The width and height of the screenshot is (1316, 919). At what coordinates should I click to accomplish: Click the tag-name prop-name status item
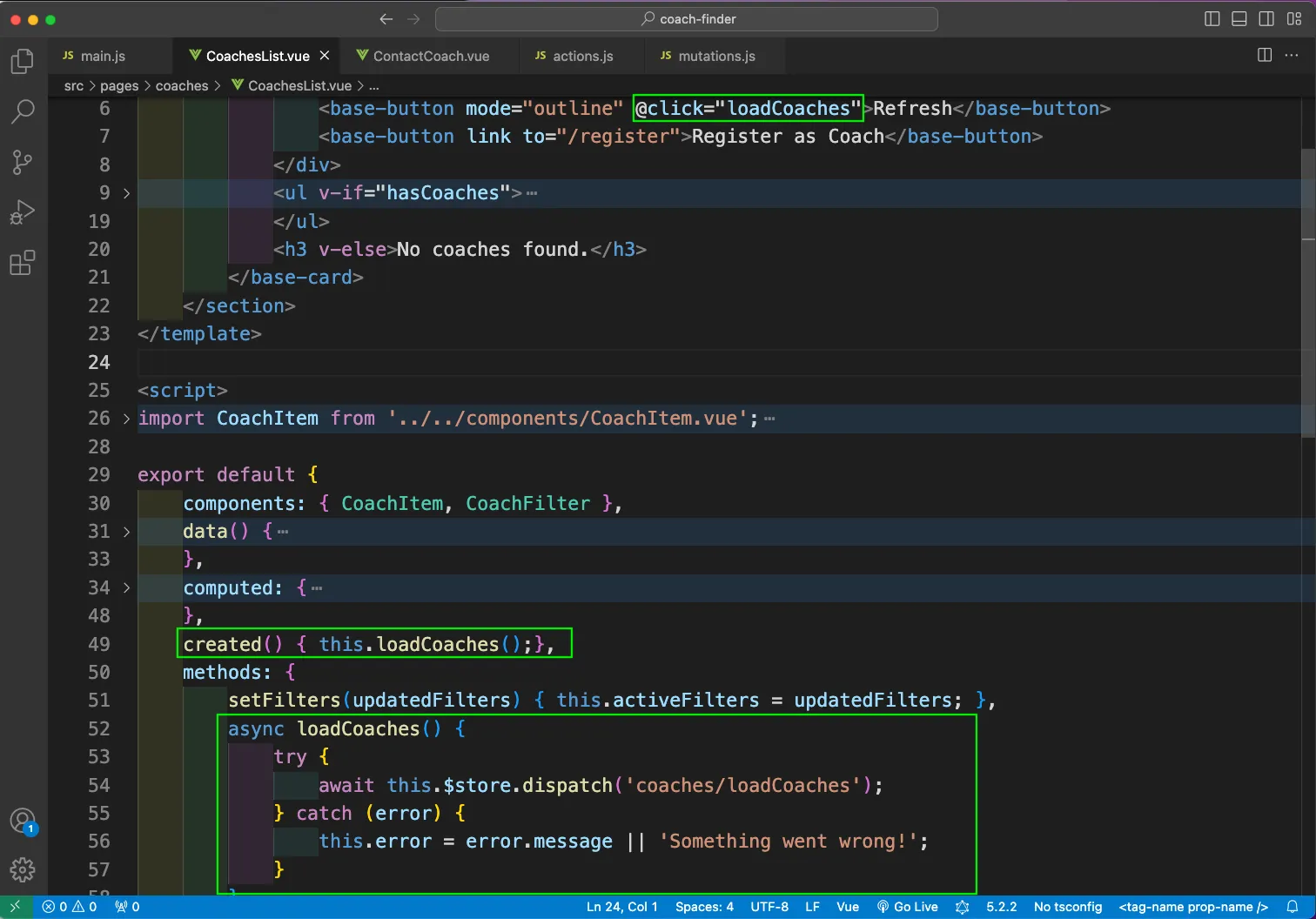(1193, 907)
